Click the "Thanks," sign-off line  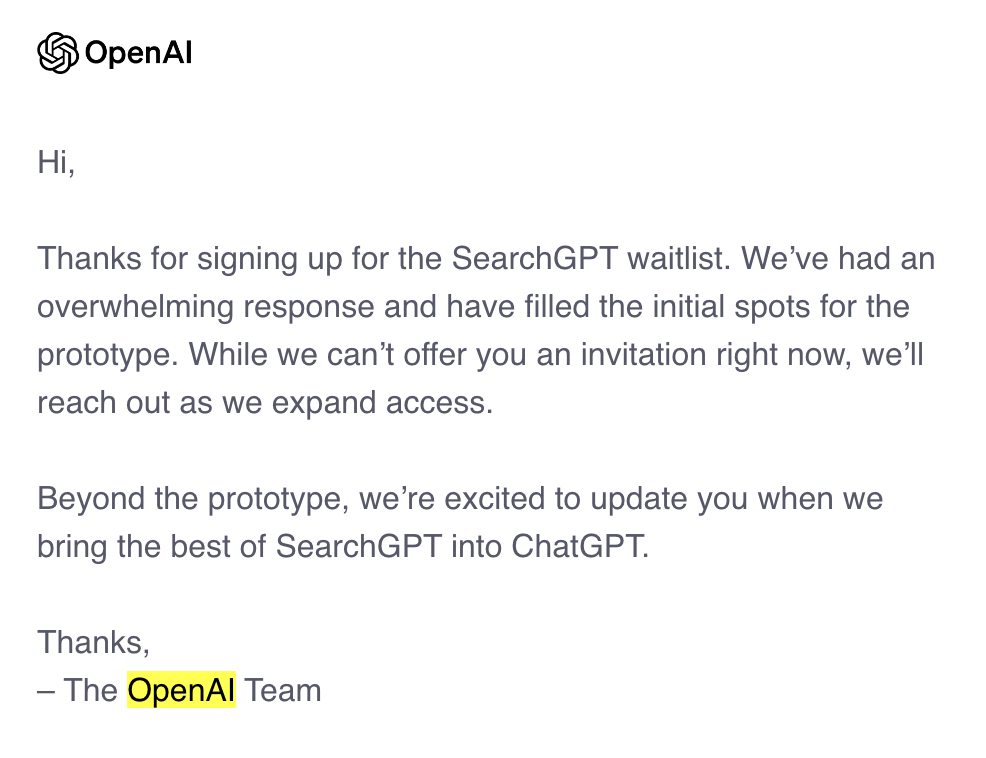[93, 642]
